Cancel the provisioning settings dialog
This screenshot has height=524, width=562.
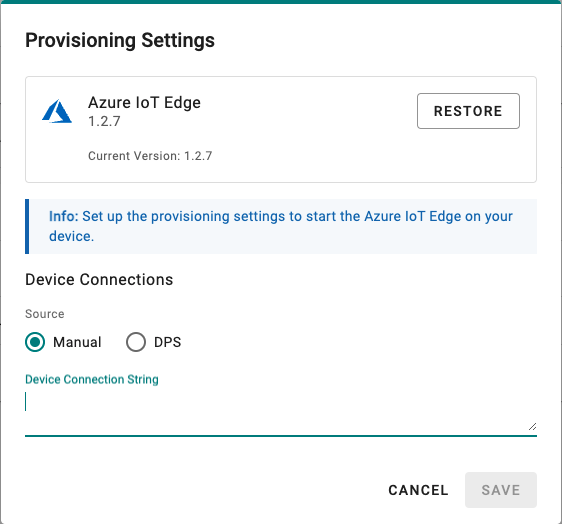click(418, 490)
